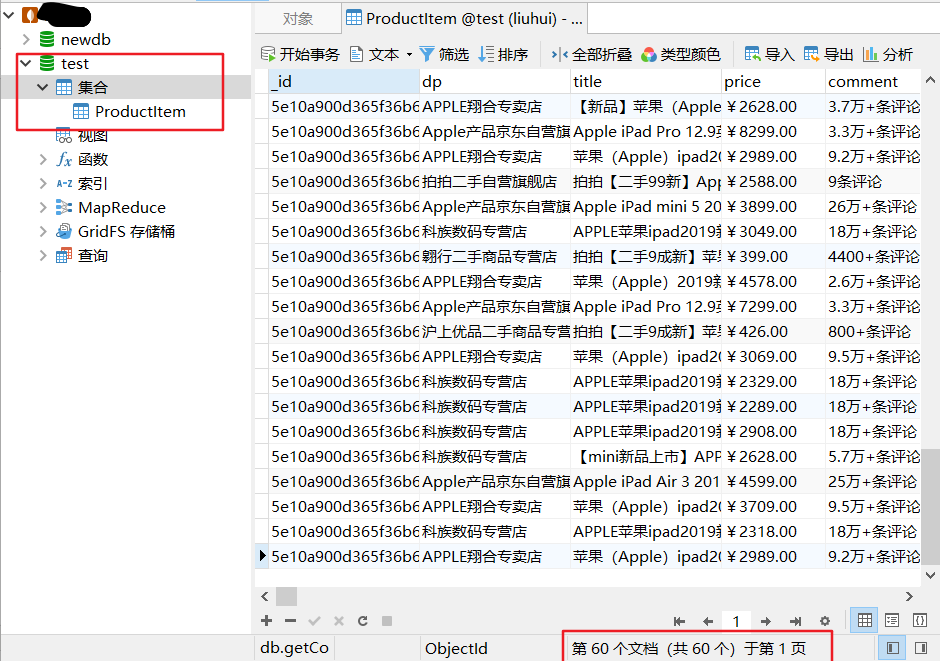The width and height of the screenshot is (940, 661).
Task: Open pagination settings gear icon
Action: [x=825, y=621]
